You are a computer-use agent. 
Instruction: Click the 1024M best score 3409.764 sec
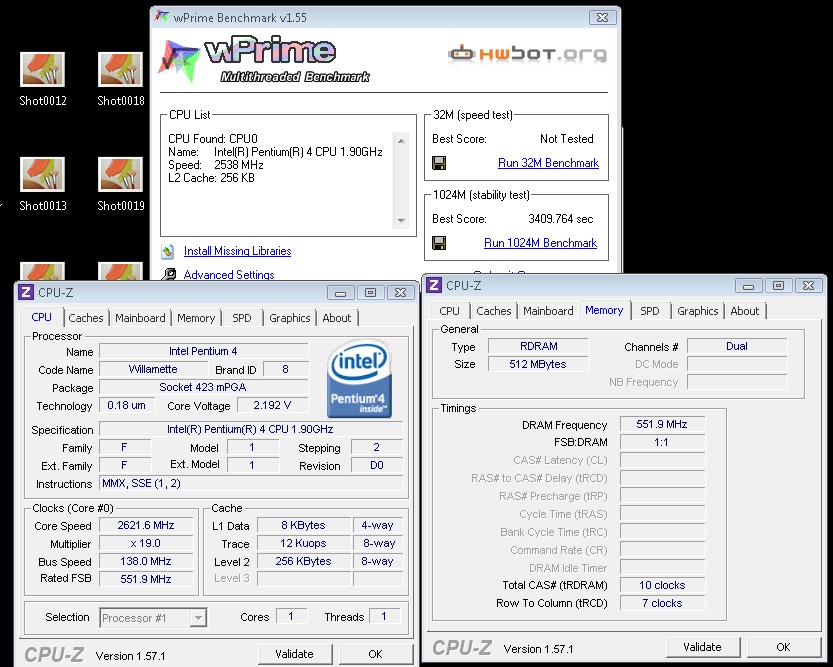click(x=560, y=219)
